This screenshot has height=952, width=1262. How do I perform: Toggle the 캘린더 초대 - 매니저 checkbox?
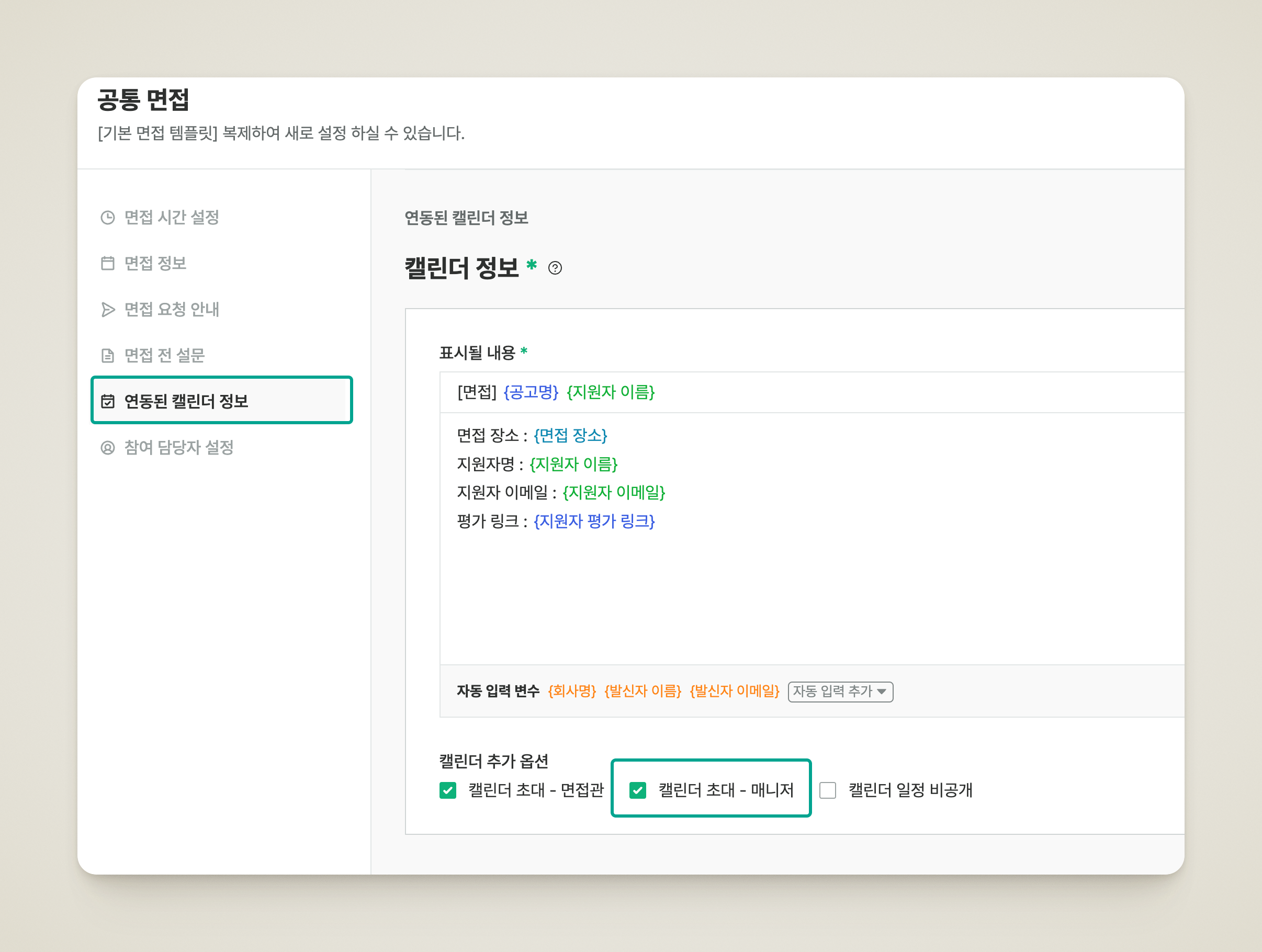click(x=638, y=790)
